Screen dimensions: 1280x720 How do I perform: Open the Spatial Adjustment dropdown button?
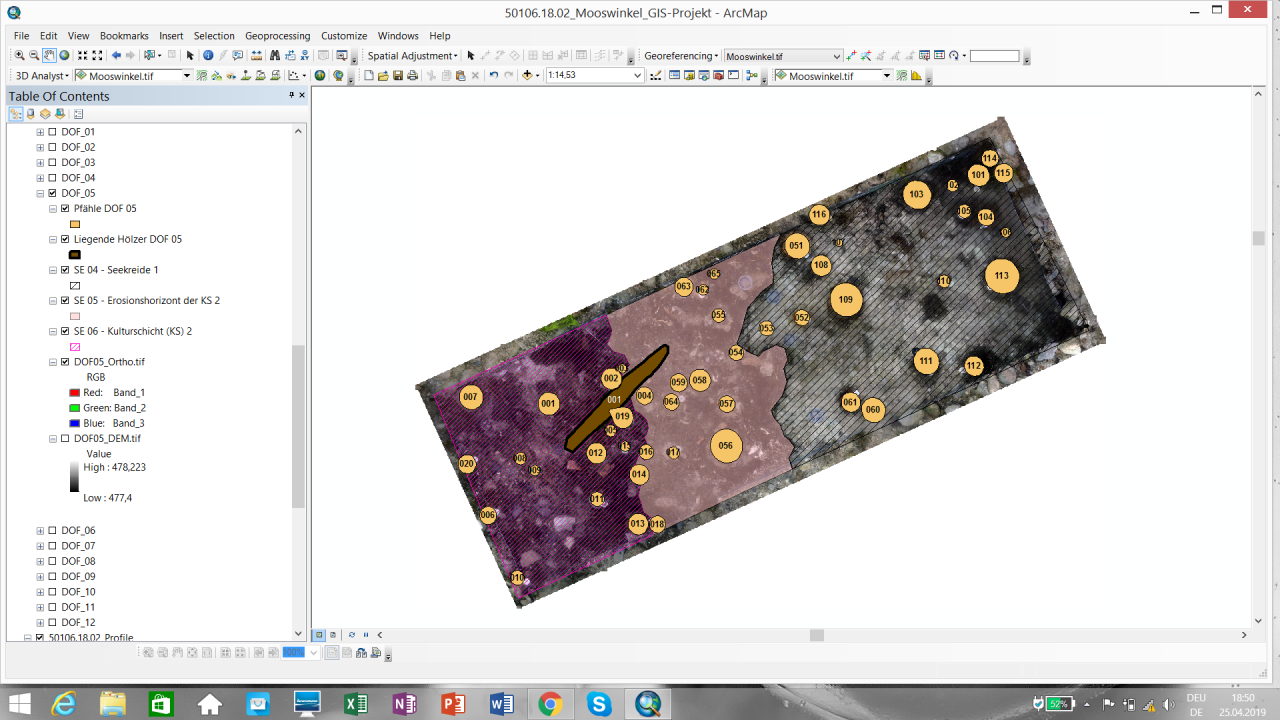click(412, 56)
